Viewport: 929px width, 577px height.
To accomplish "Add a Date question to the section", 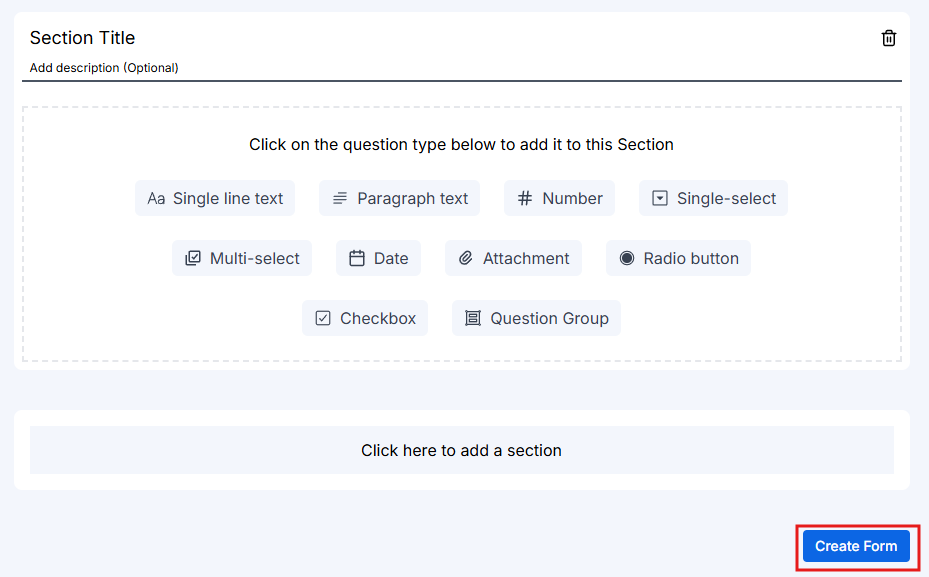I will coord(378,258).
